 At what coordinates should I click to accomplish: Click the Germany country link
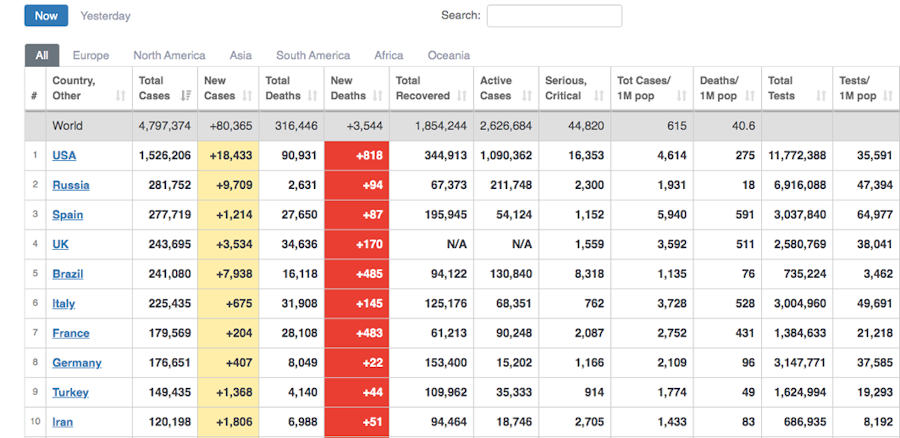tap(76, 363)
